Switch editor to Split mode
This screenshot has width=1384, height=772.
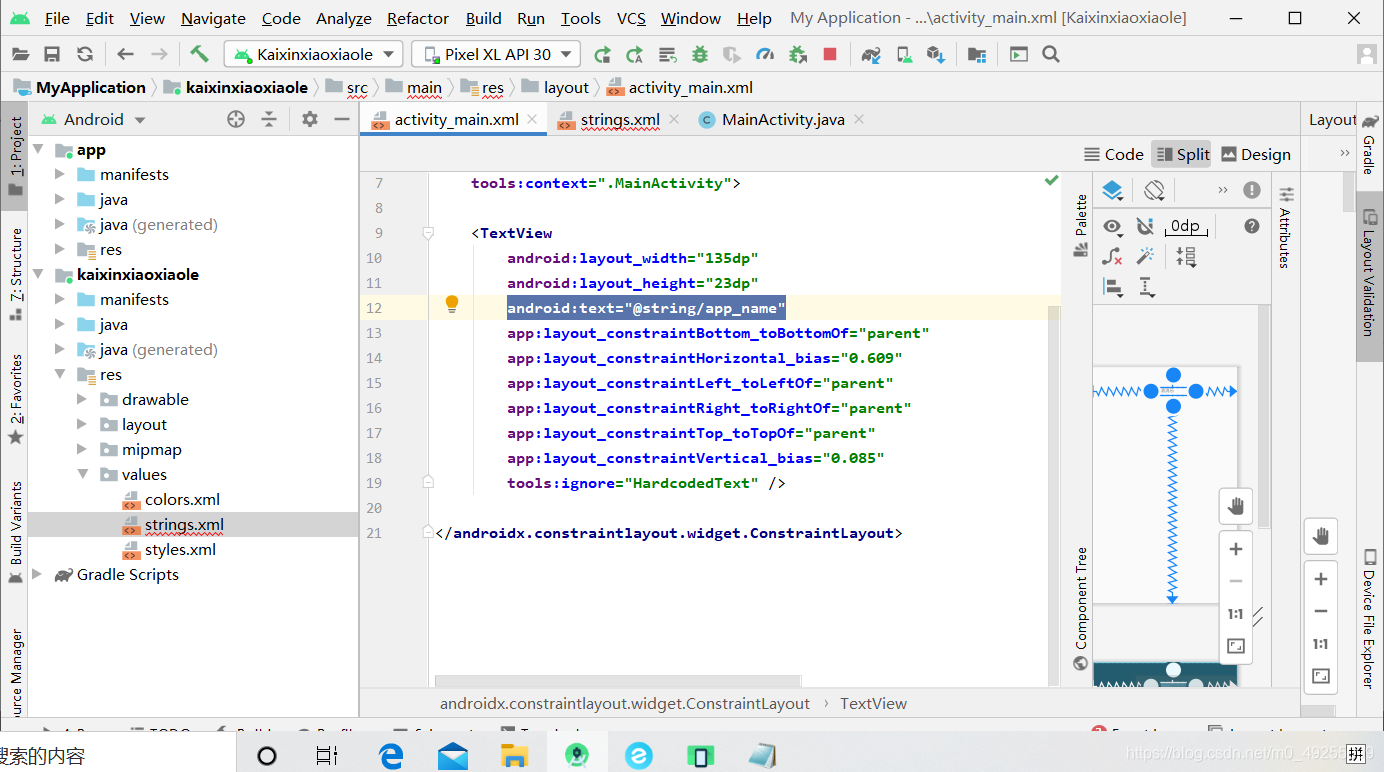pos(1182,153)
